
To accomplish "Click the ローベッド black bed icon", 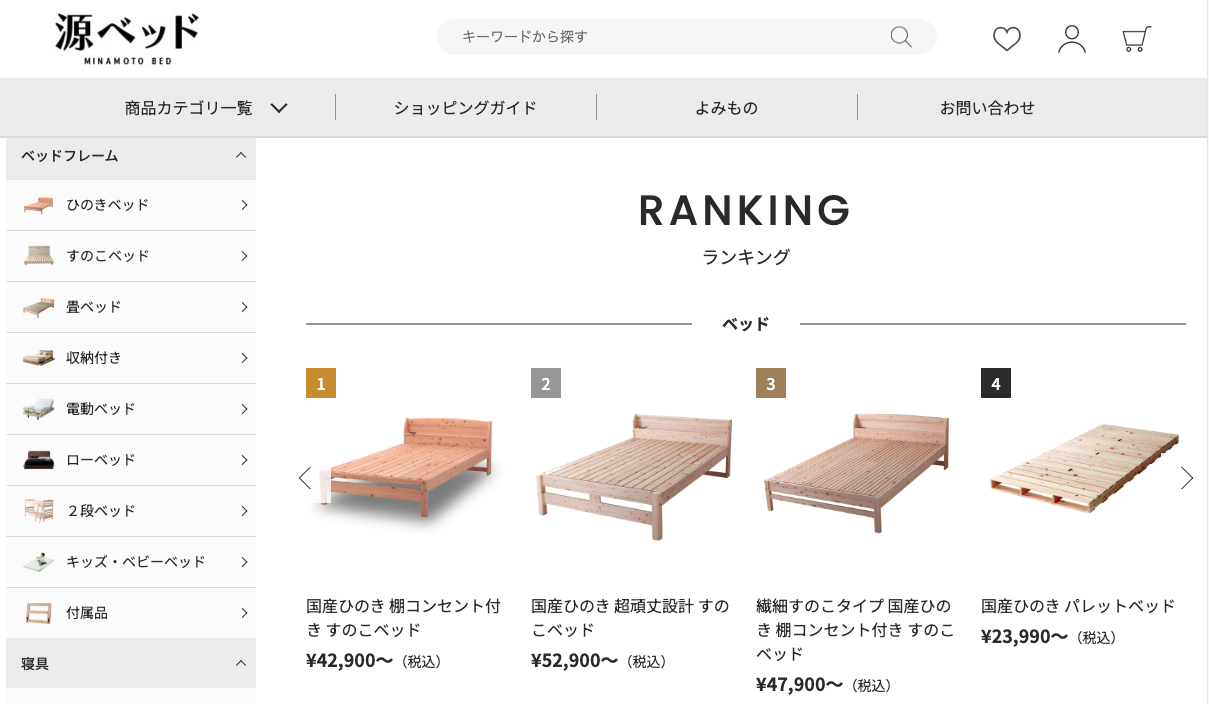I will click(37, 460).
